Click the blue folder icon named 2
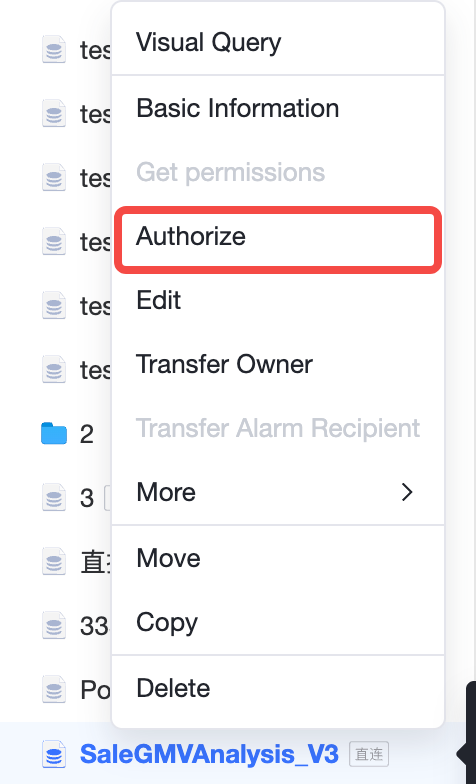Viewport: 476px width, 784px height. (54, 434)
